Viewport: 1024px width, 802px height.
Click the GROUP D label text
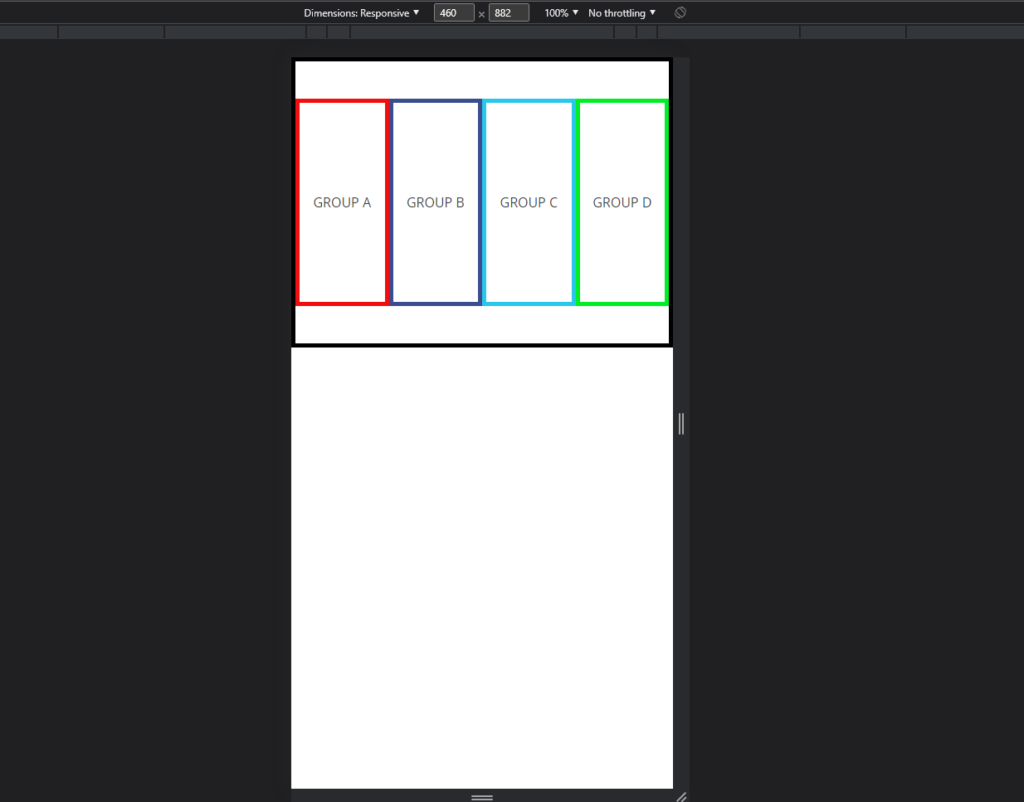pos(621,202)
